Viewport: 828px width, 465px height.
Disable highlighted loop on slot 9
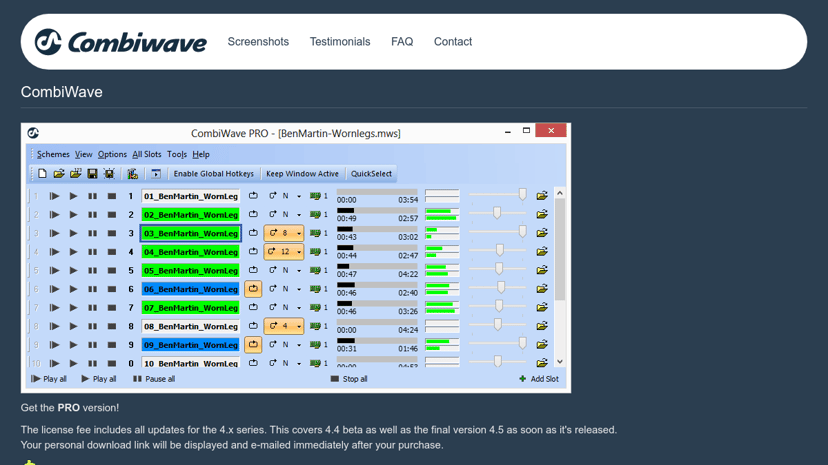coord(253,345)
